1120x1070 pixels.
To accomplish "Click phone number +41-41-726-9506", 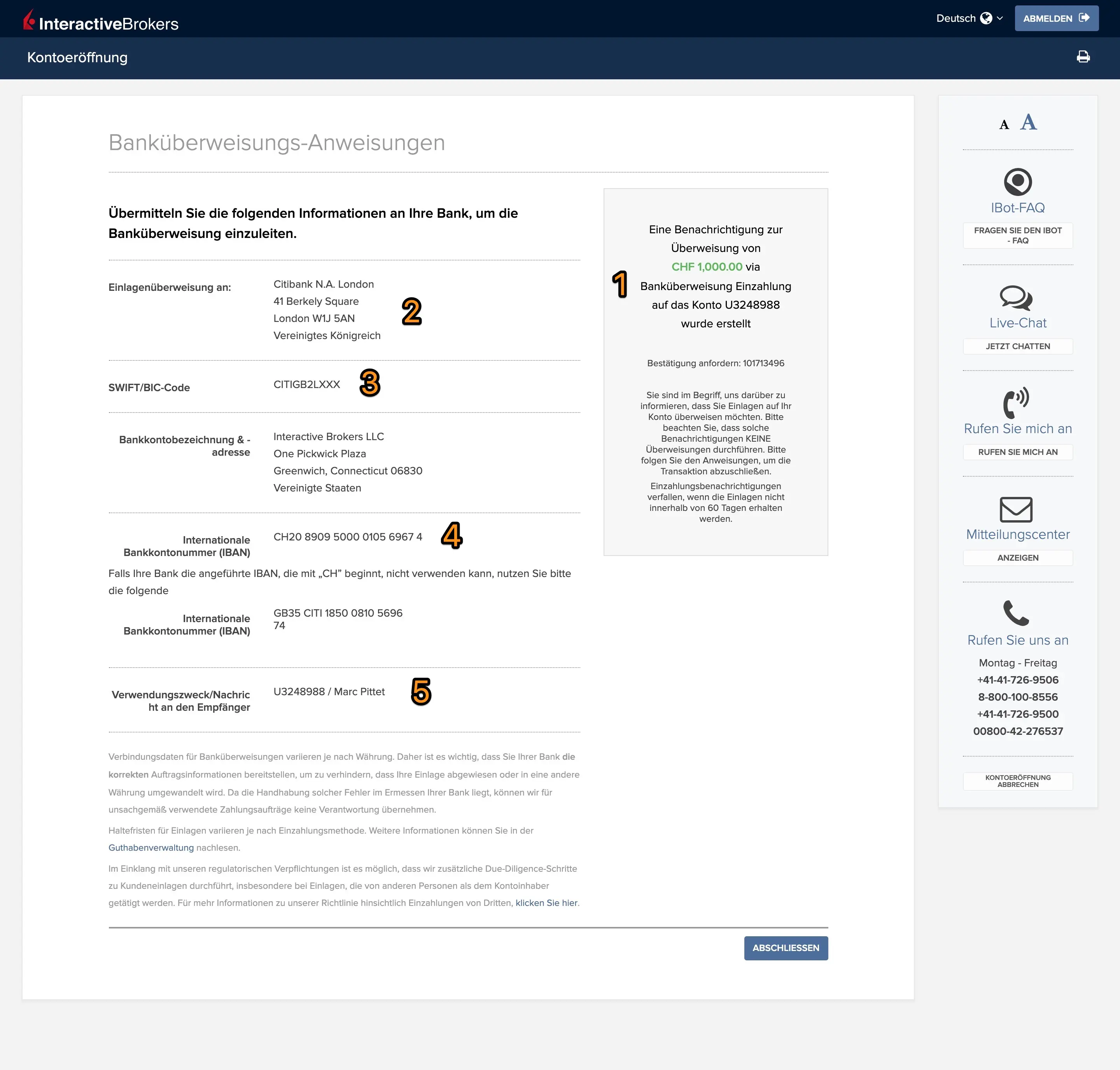I will (x=1017, y=680).
